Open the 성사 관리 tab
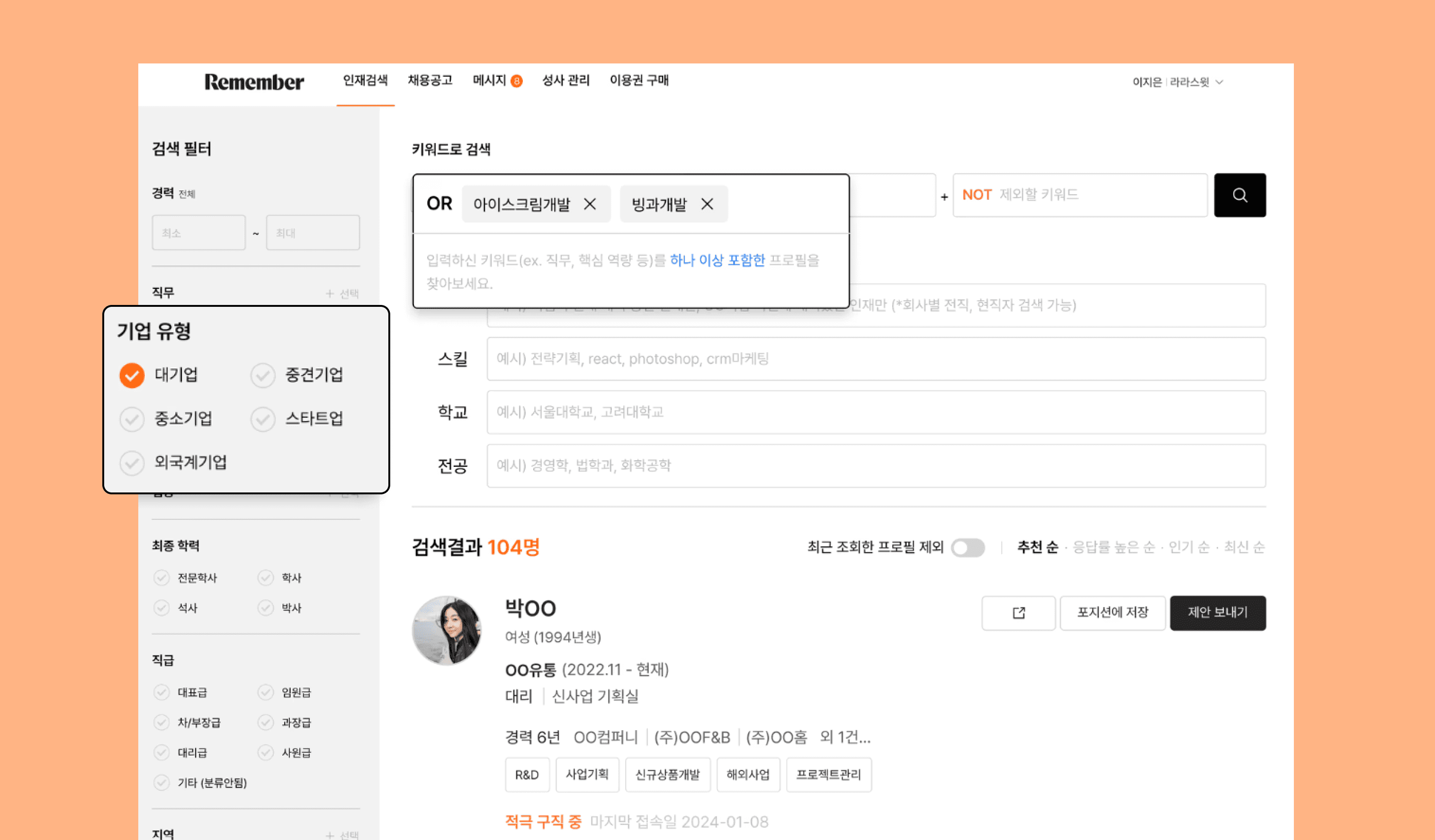1435x840 pixels. pyautogui.click(x=565, y=80)
